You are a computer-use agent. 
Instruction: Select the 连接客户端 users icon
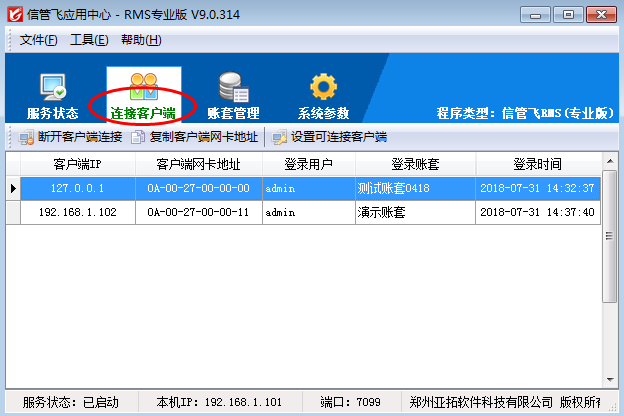click(143, 88)
